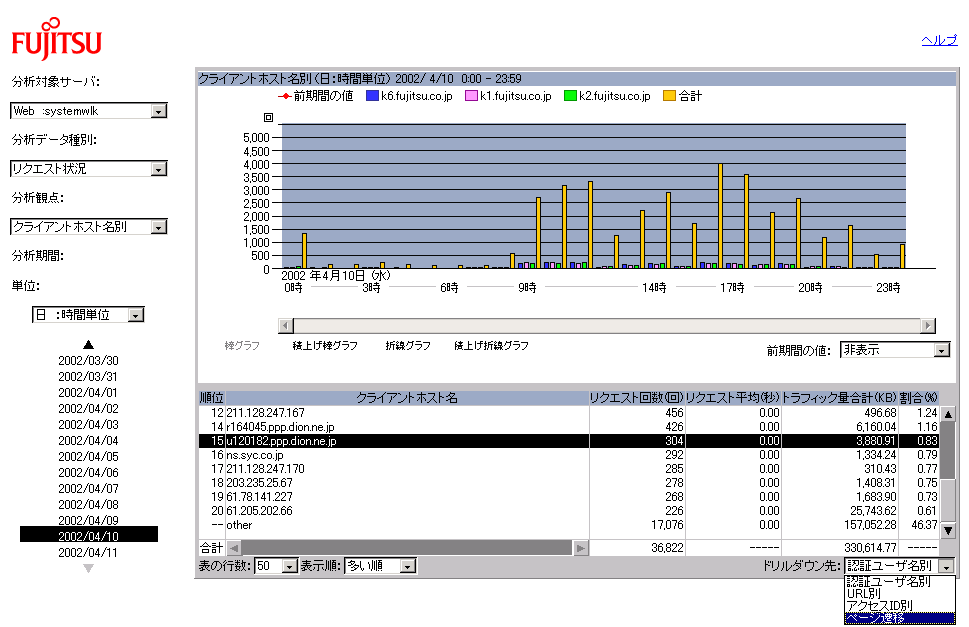Switch to 積上げ棒グラフ chart type
The height and width of the screenshot is (627, 969).
coord(325,346)
